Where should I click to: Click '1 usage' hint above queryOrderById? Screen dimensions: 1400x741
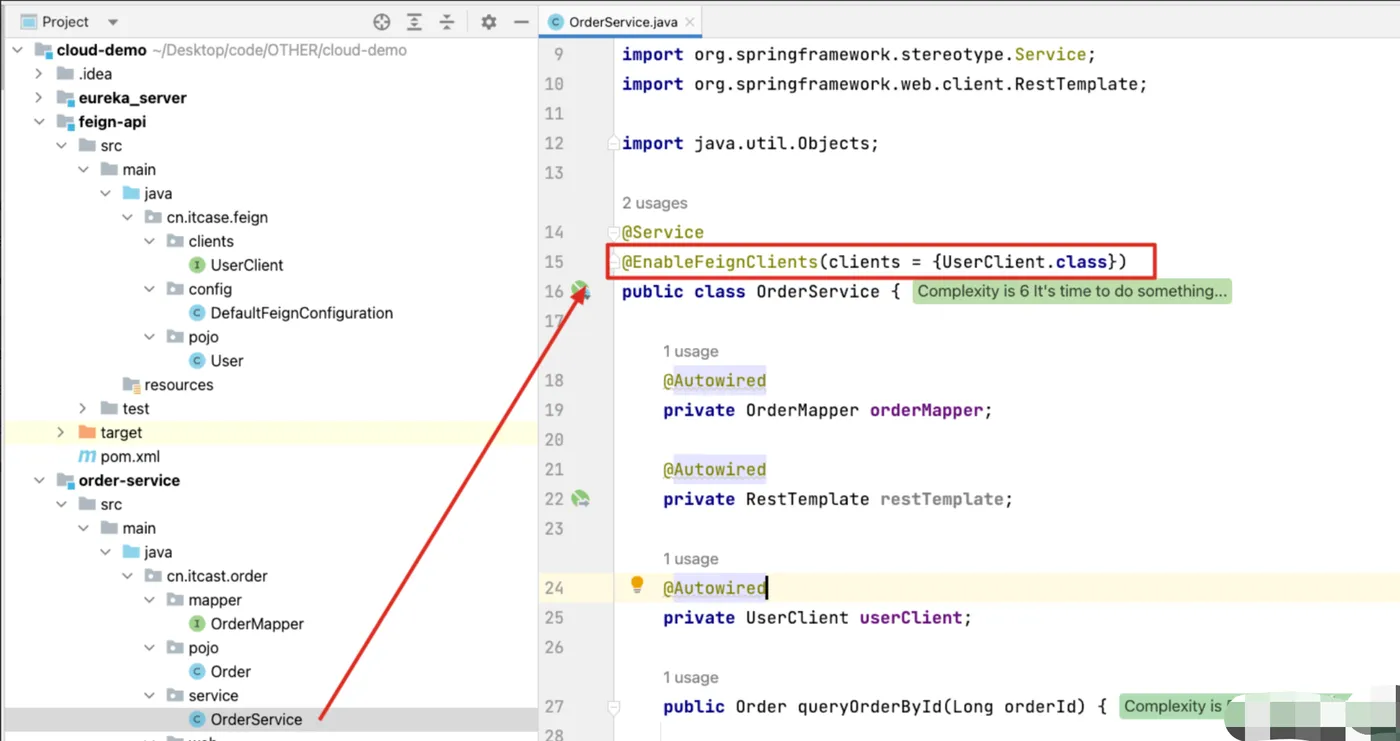[691, 677]
